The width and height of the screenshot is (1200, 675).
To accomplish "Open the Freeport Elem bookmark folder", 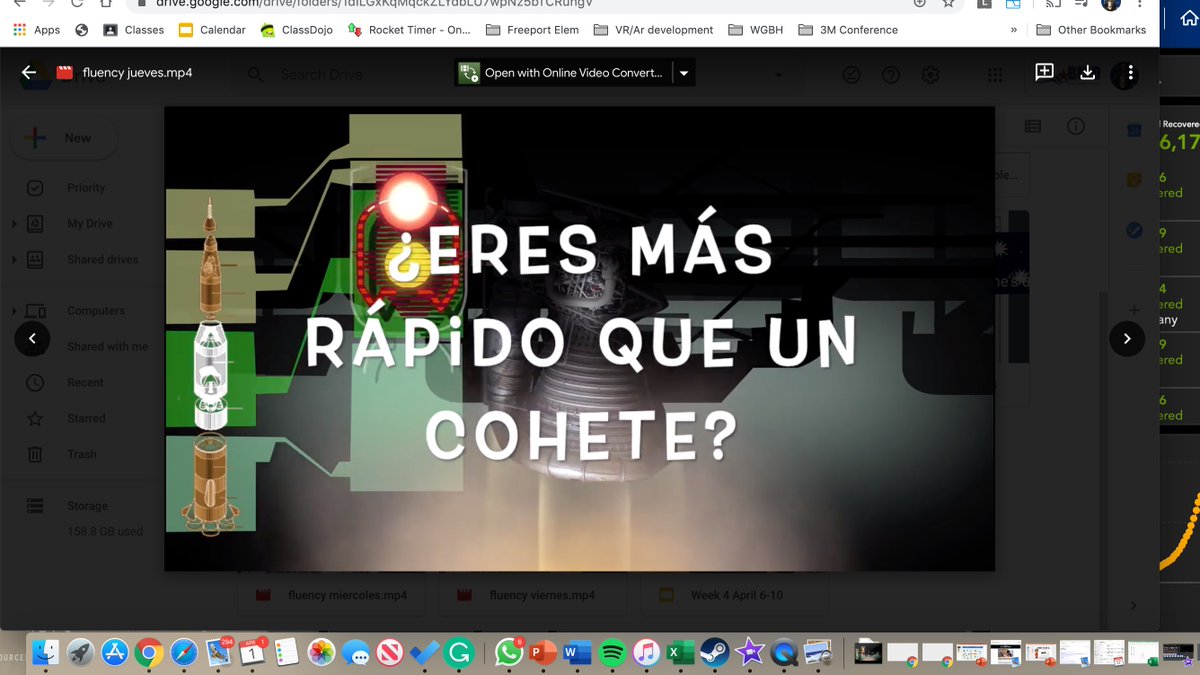I will point(532,30).
